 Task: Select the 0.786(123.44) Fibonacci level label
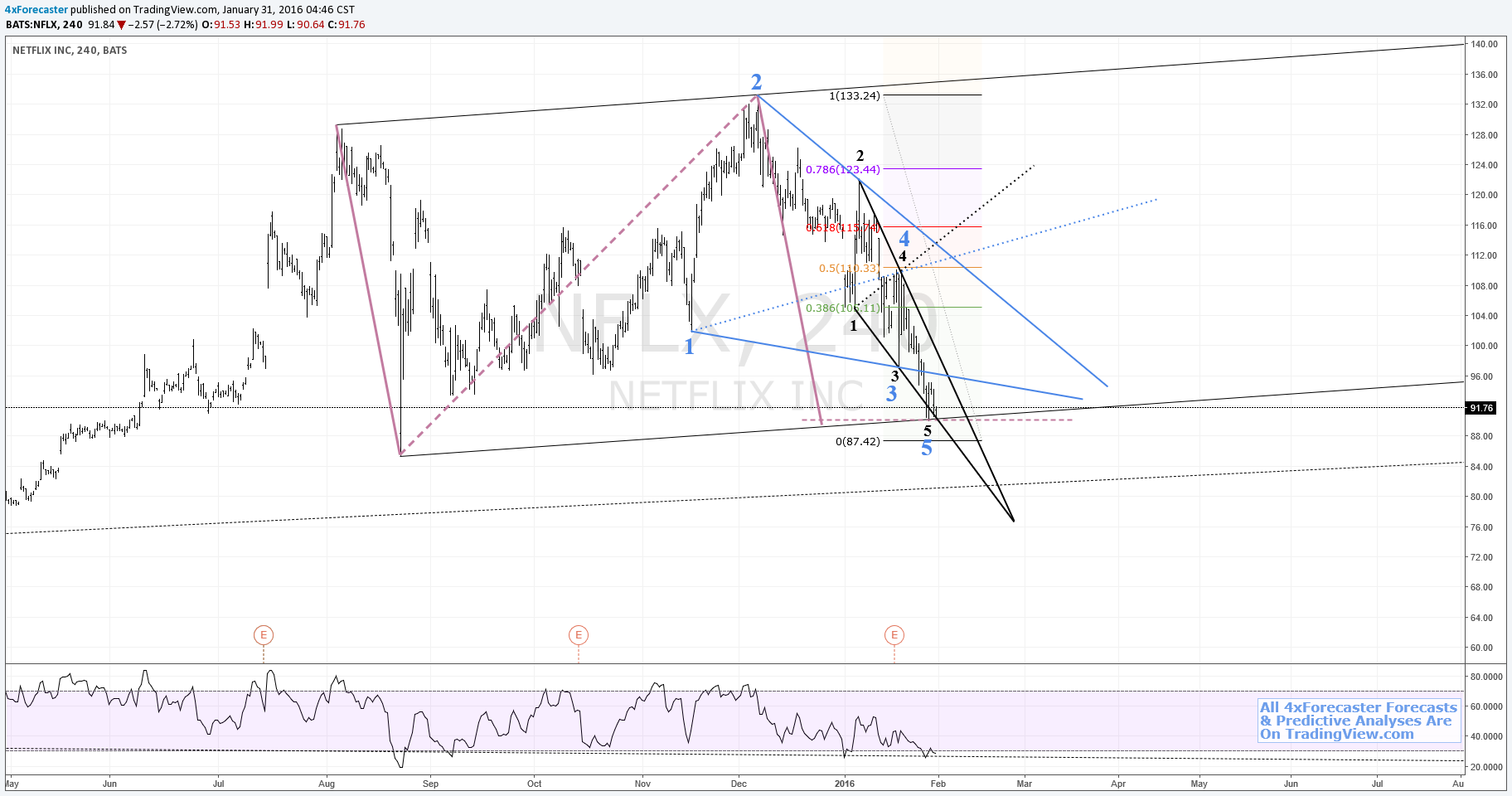[x=843, y=170]
